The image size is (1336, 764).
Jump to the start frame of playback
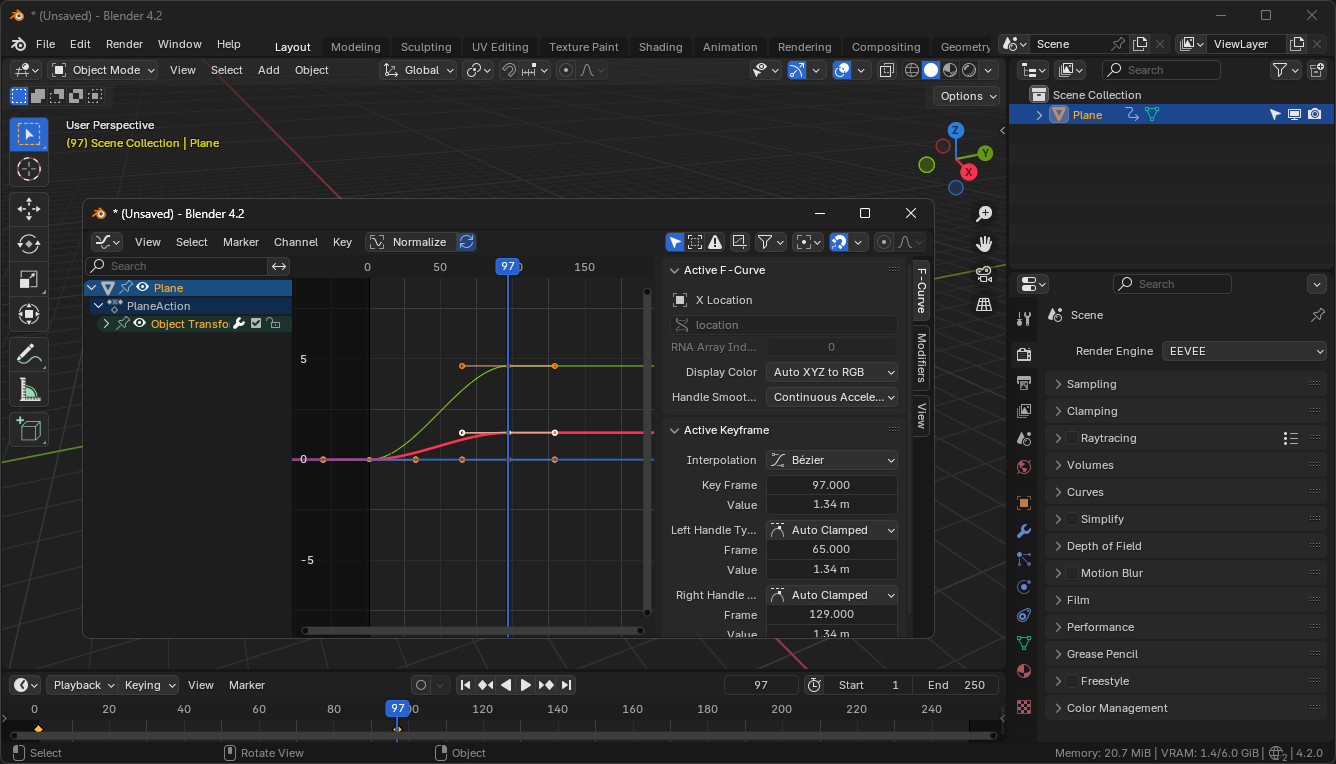point(465,685)
